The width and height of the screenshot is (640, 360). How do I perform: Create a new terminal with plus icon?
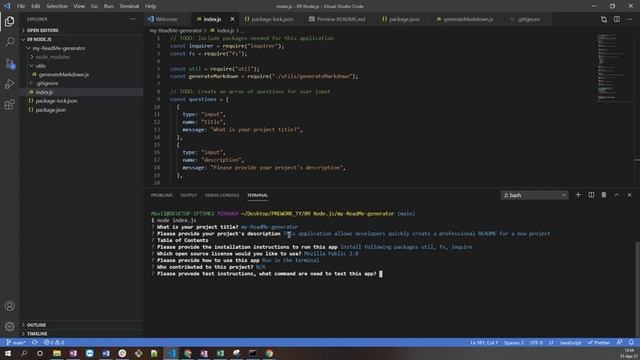coord(578,195)
